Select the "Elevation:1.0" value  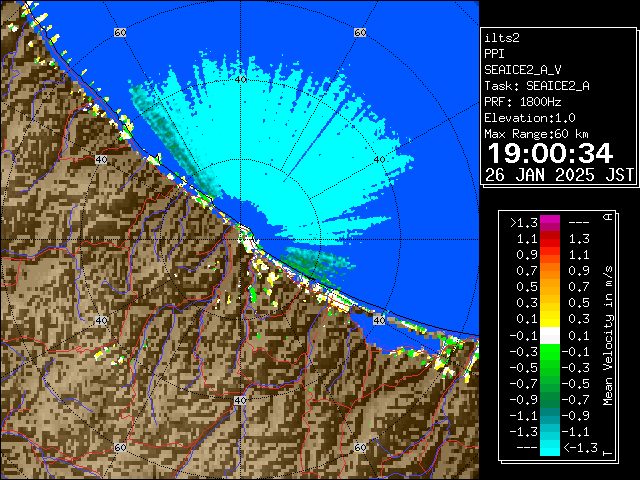tap(530, 118)
